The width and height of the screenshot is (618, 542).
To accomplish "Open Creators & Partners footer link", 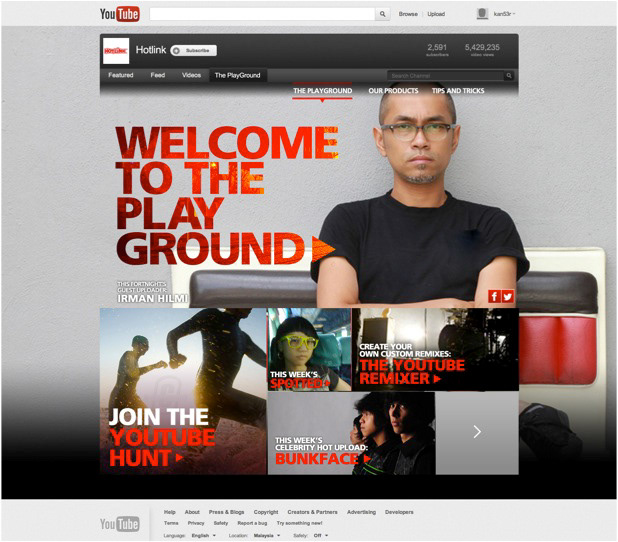I will click(x=312, y=512).
